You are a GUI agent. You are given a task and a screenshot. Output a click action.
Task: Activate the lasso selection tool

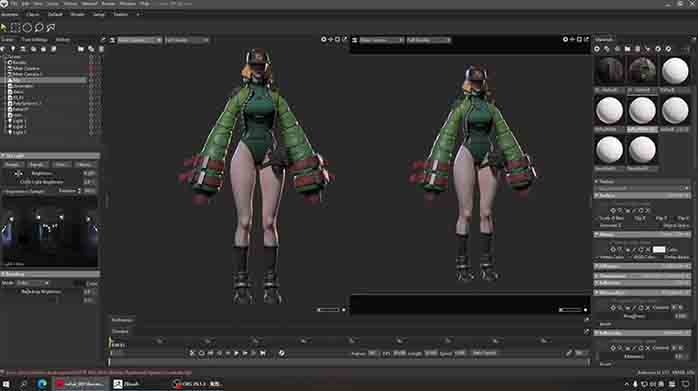click(x=39, y=28)
